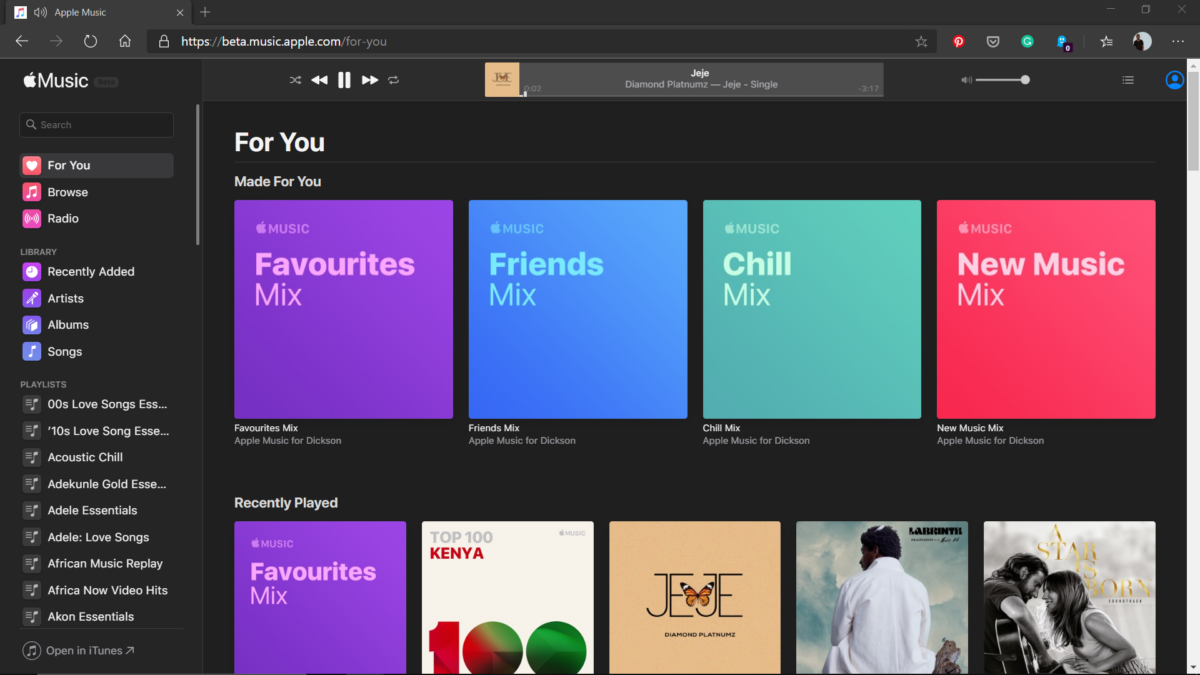The height and width of the screenshot is (675, 1200).
Task: Click the Adele: Love Songs playlist icon
Action: (x=32, y=537)
